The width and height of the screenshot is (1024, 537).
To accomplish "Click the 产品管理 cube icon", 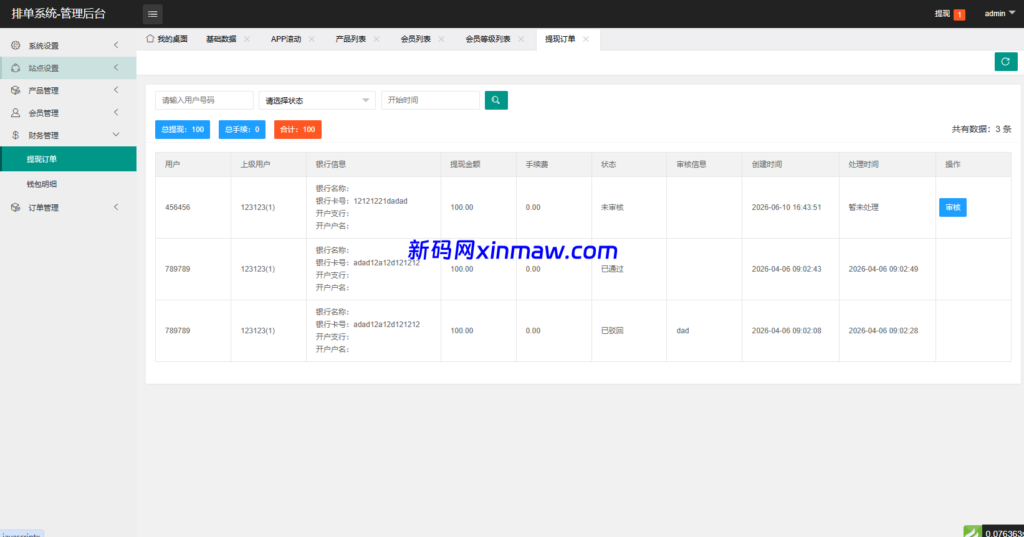I will coord(16,90).
